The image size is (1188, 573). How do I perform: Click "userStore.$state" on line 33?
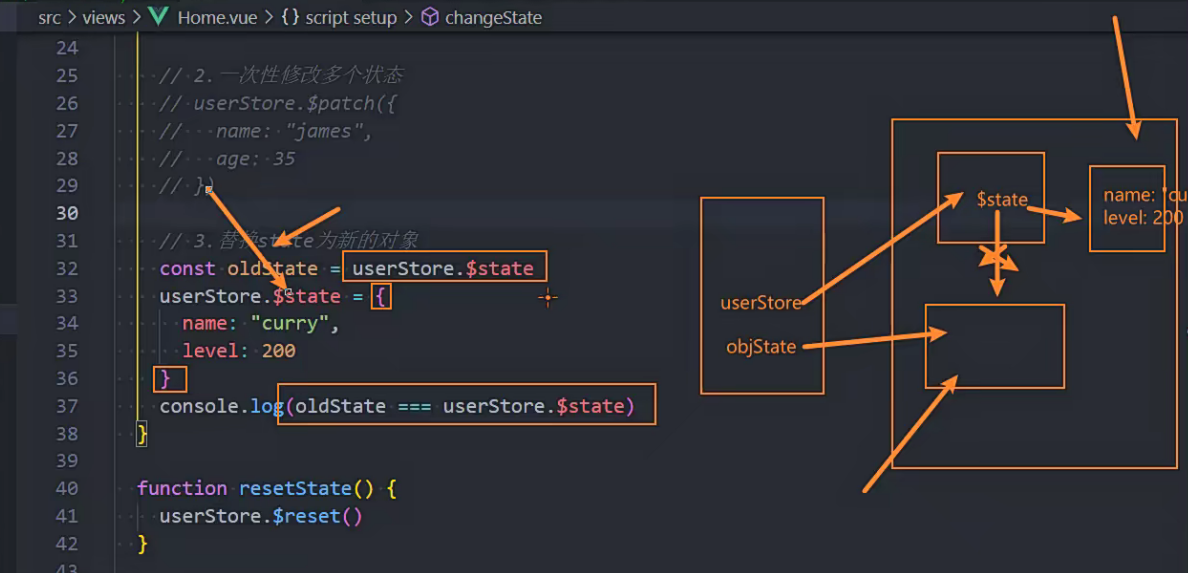coord(250,296)
